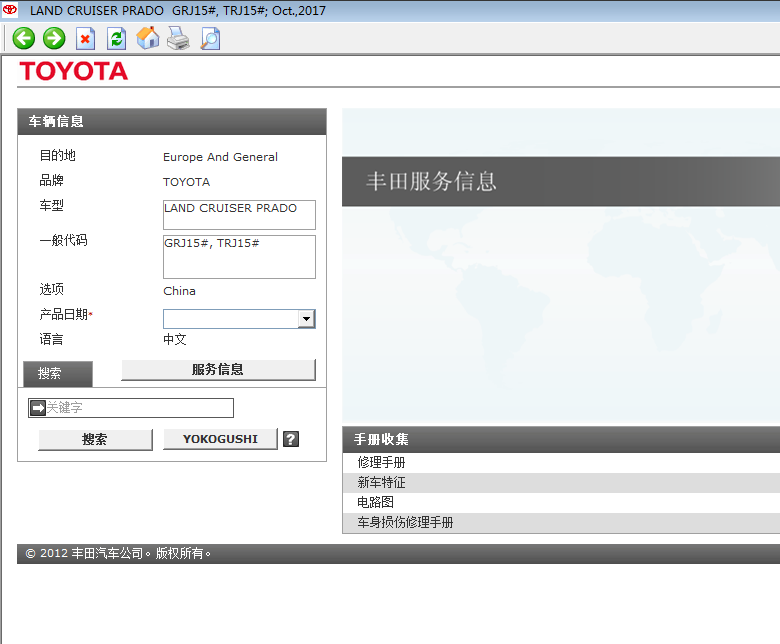Click the 手册收集 section header
The width and height of the screenshot is (780, 644).
561,439
